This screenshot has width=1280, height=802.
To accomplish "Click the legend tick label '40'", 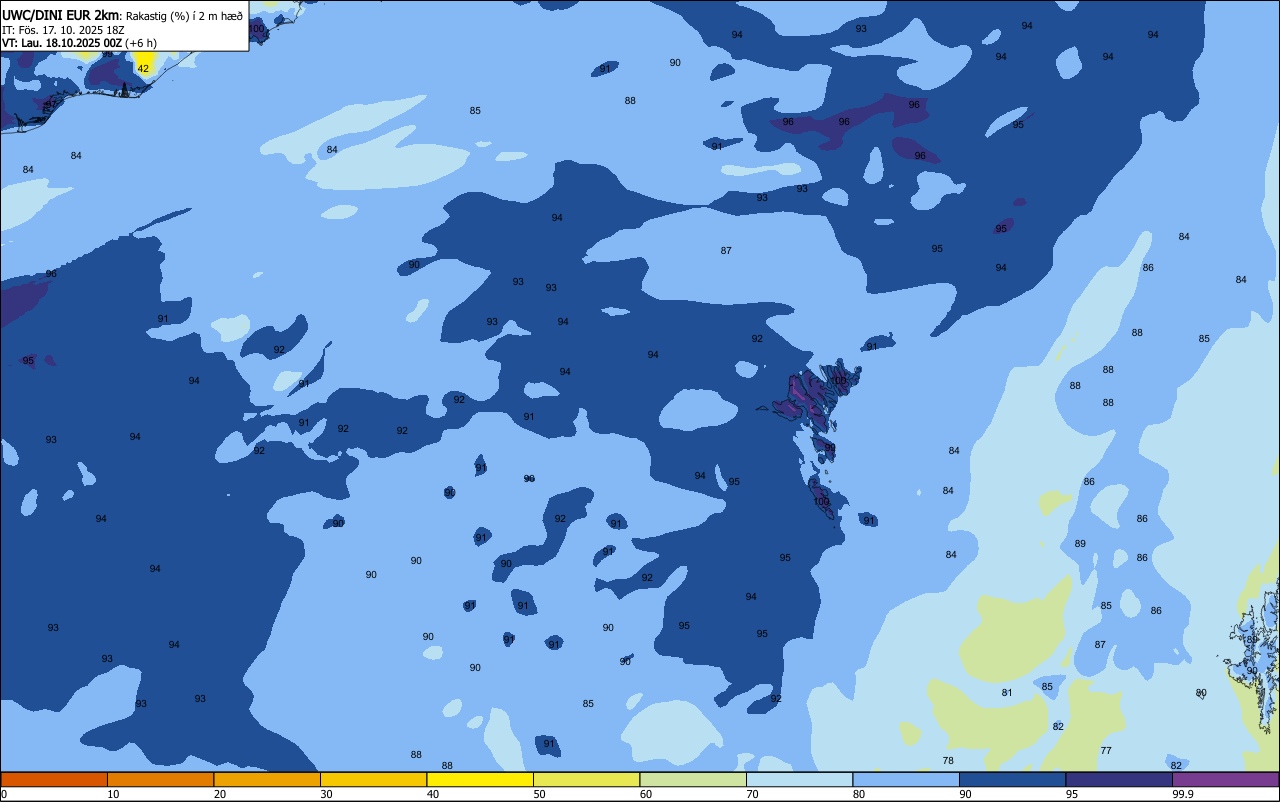I will [x=433, y=794].
